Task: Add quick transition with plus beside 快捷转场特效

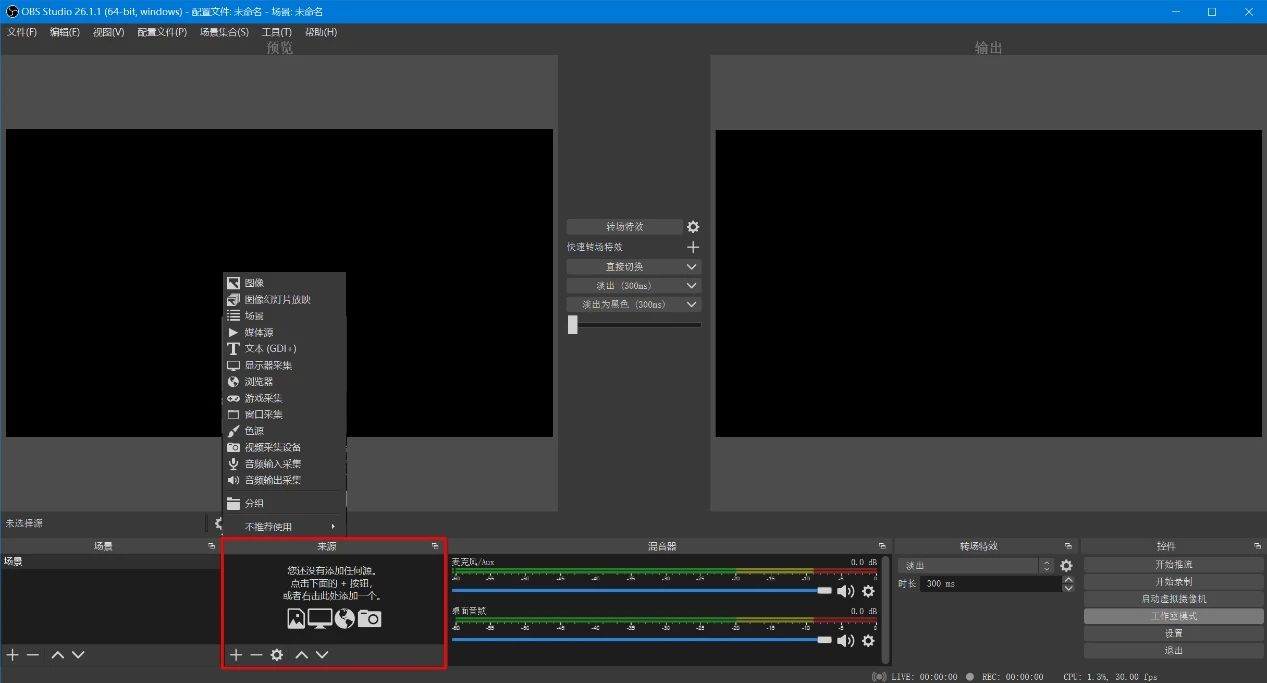Action: coord(693,247)
